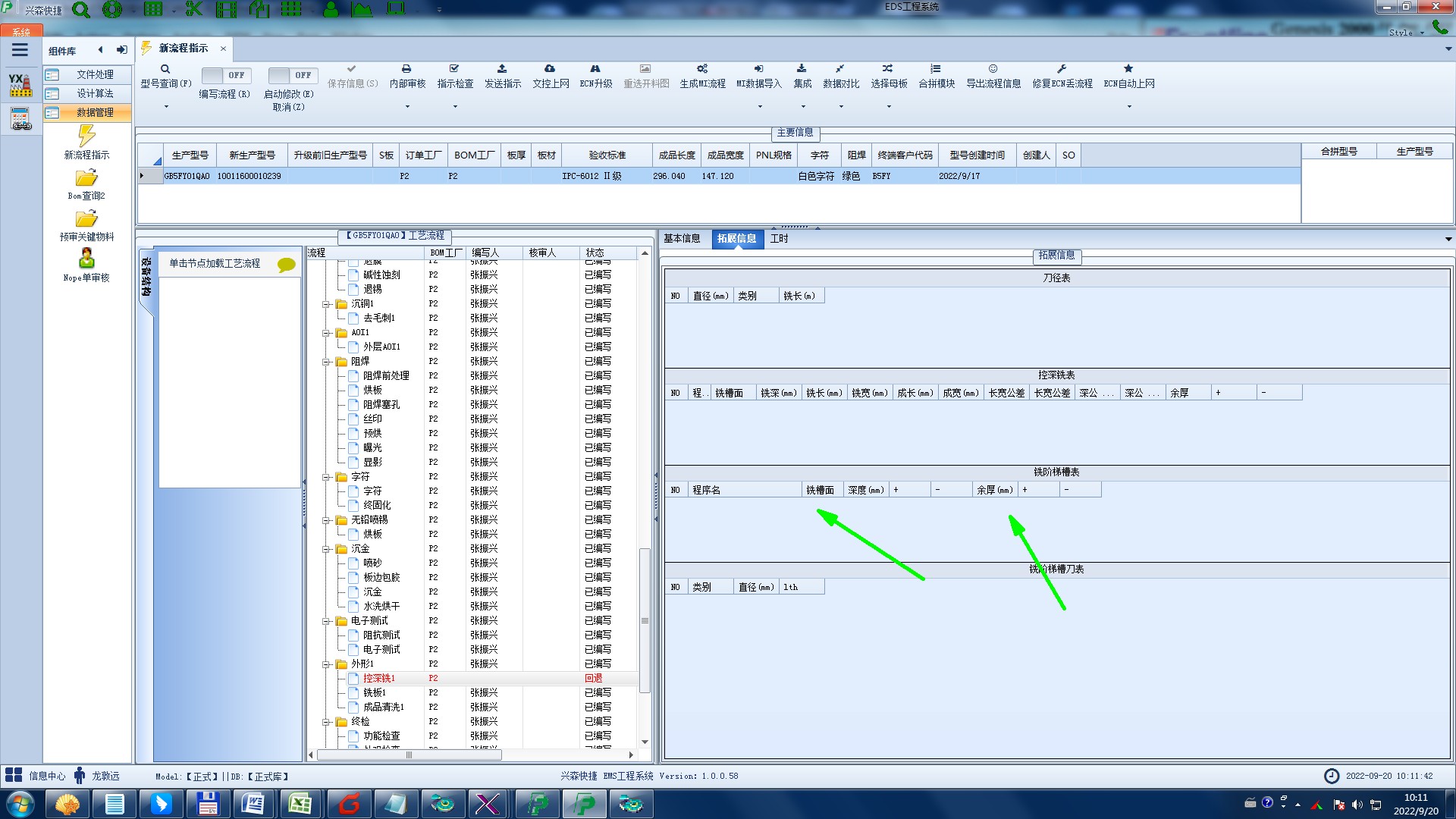Open 新流程指示 lightning icon in sidebar
This screenshot has width=1456, height=819.
[86, 136]
